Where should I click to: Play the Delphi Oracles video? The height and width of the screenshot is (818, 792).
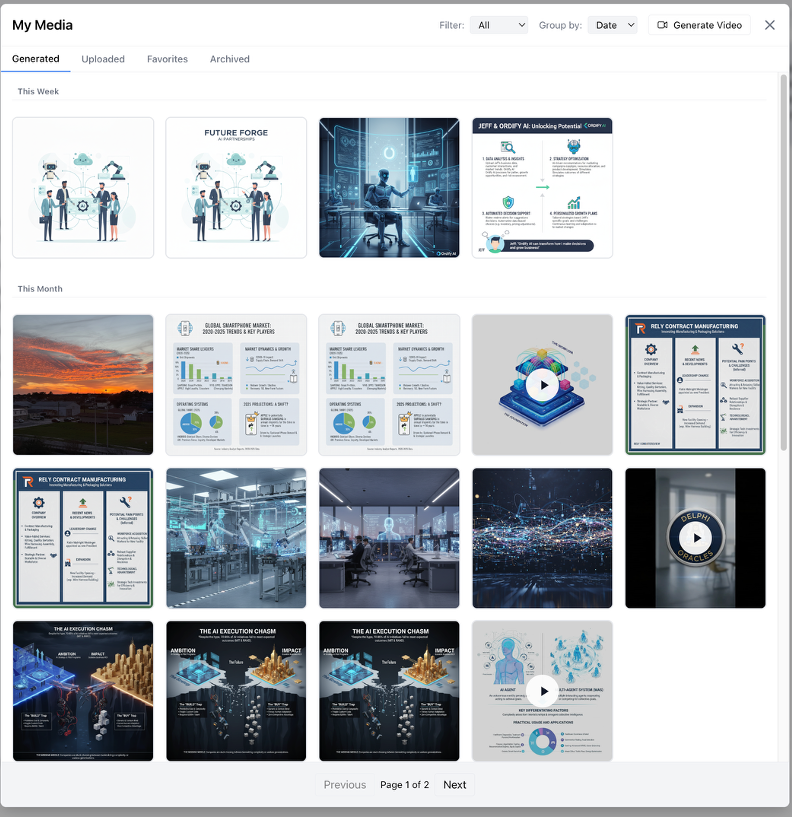point(695,538)
